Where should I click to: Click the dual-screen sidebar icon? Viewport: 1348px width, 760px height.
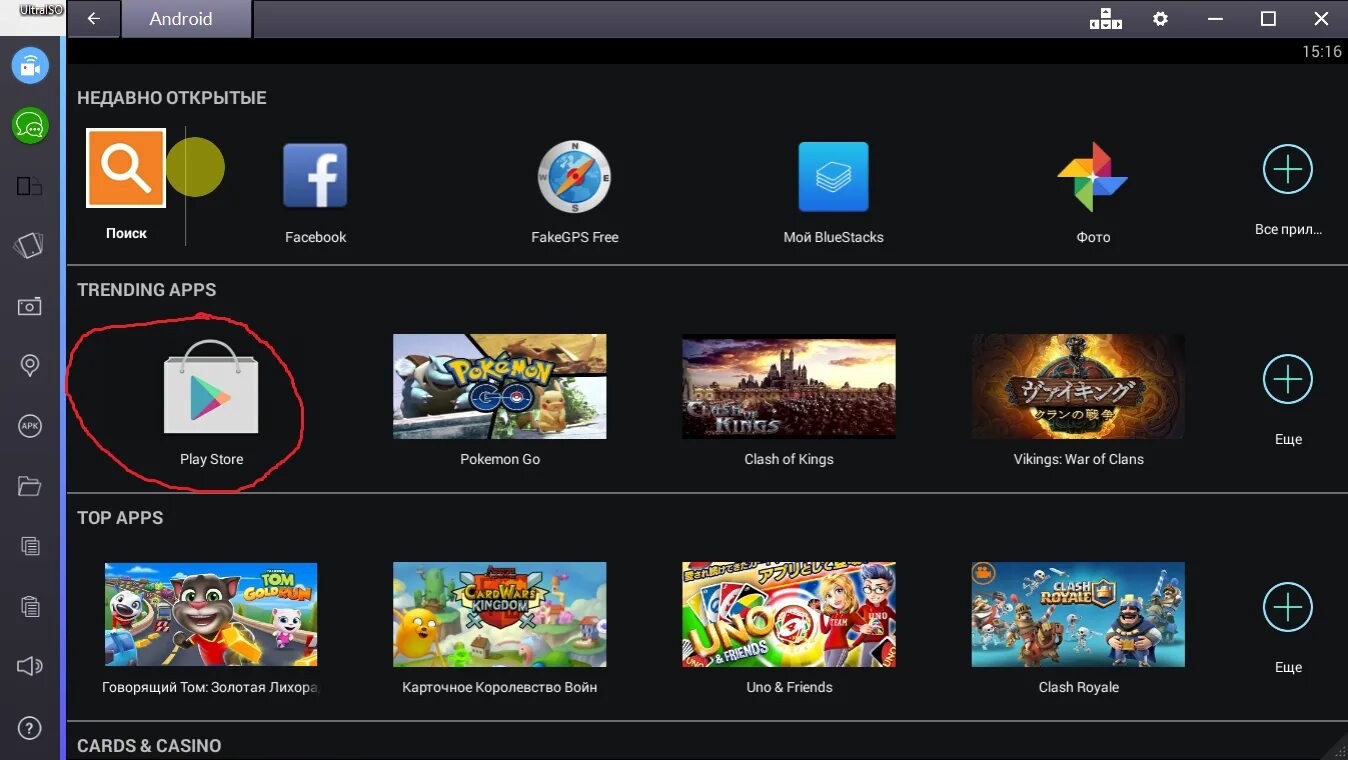(x=30, y=186)
